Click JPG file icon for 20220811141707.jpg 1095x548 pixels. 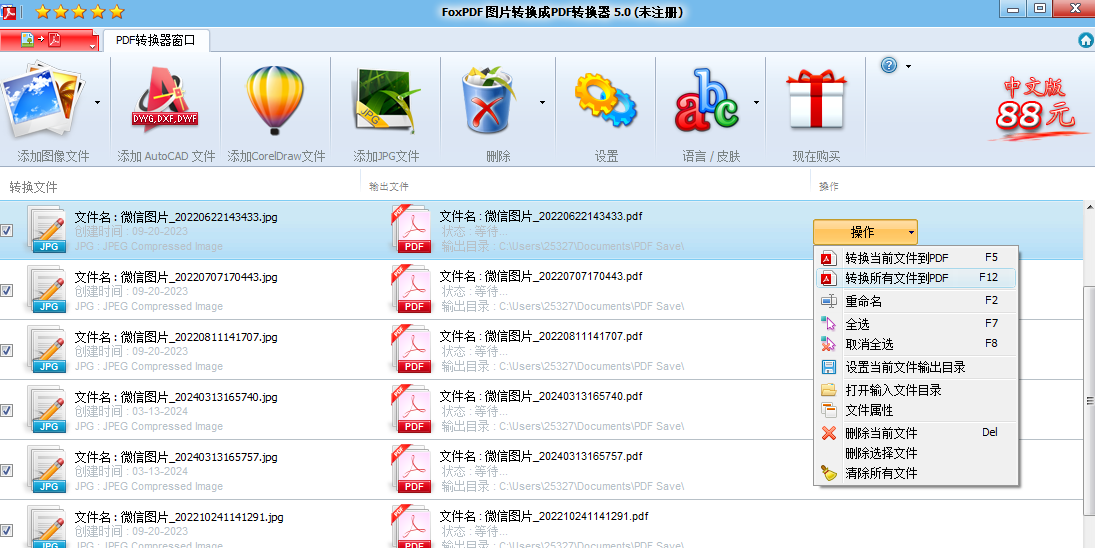[x=48, y=350]
